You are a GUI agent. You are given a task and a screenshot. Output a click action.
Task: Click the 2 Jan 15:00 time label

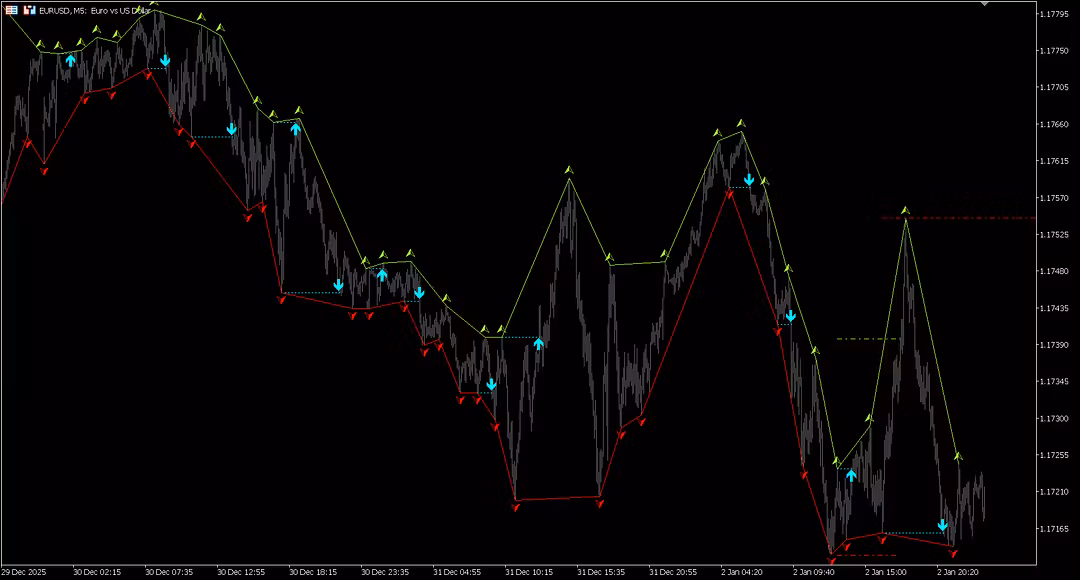pyautogui.click(x=885, y=572)
